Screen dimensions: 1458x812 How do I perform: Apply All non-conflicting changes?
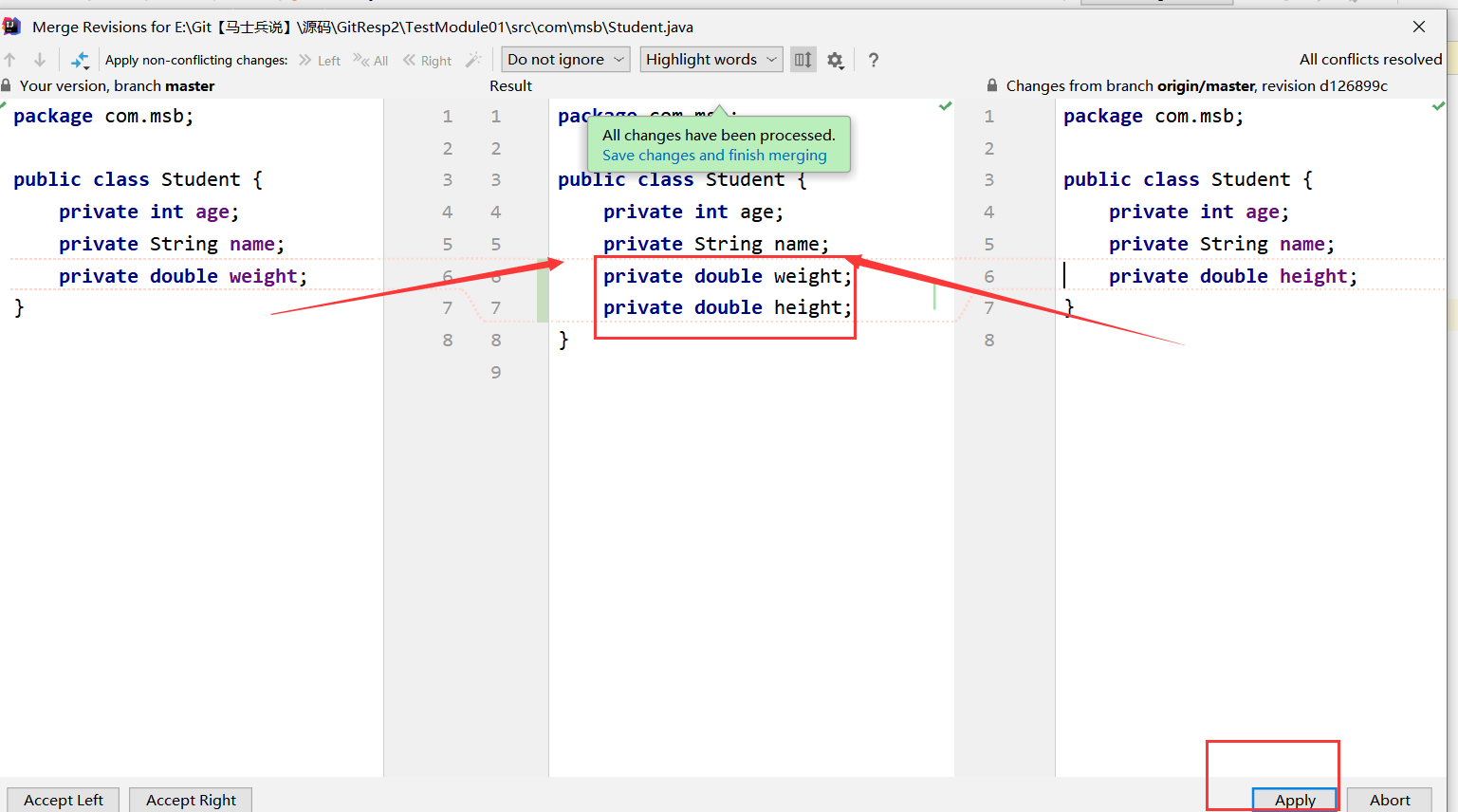point(371,60)
